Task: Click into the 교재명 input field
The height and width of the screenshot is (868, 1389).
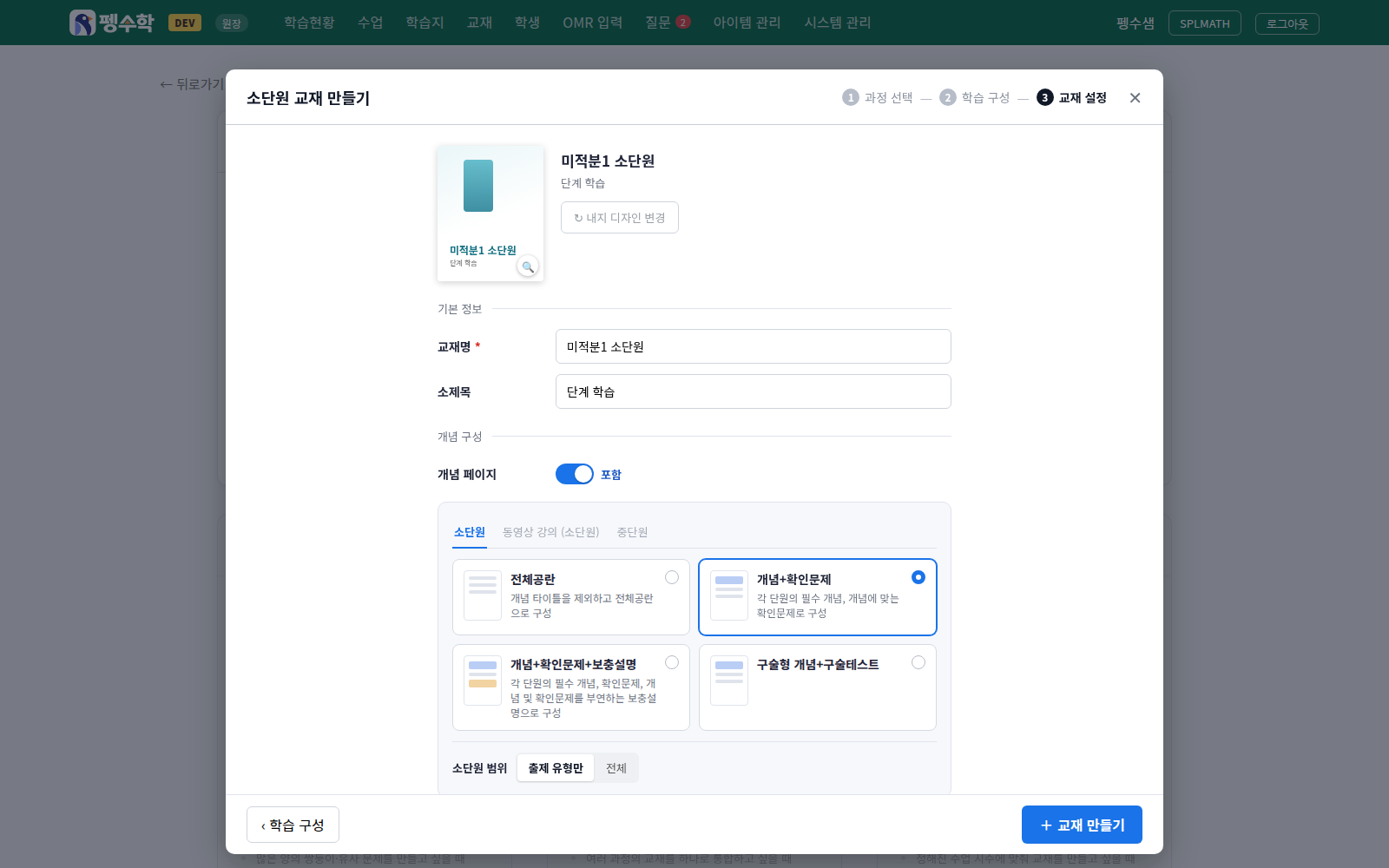Action: [754, 346]
